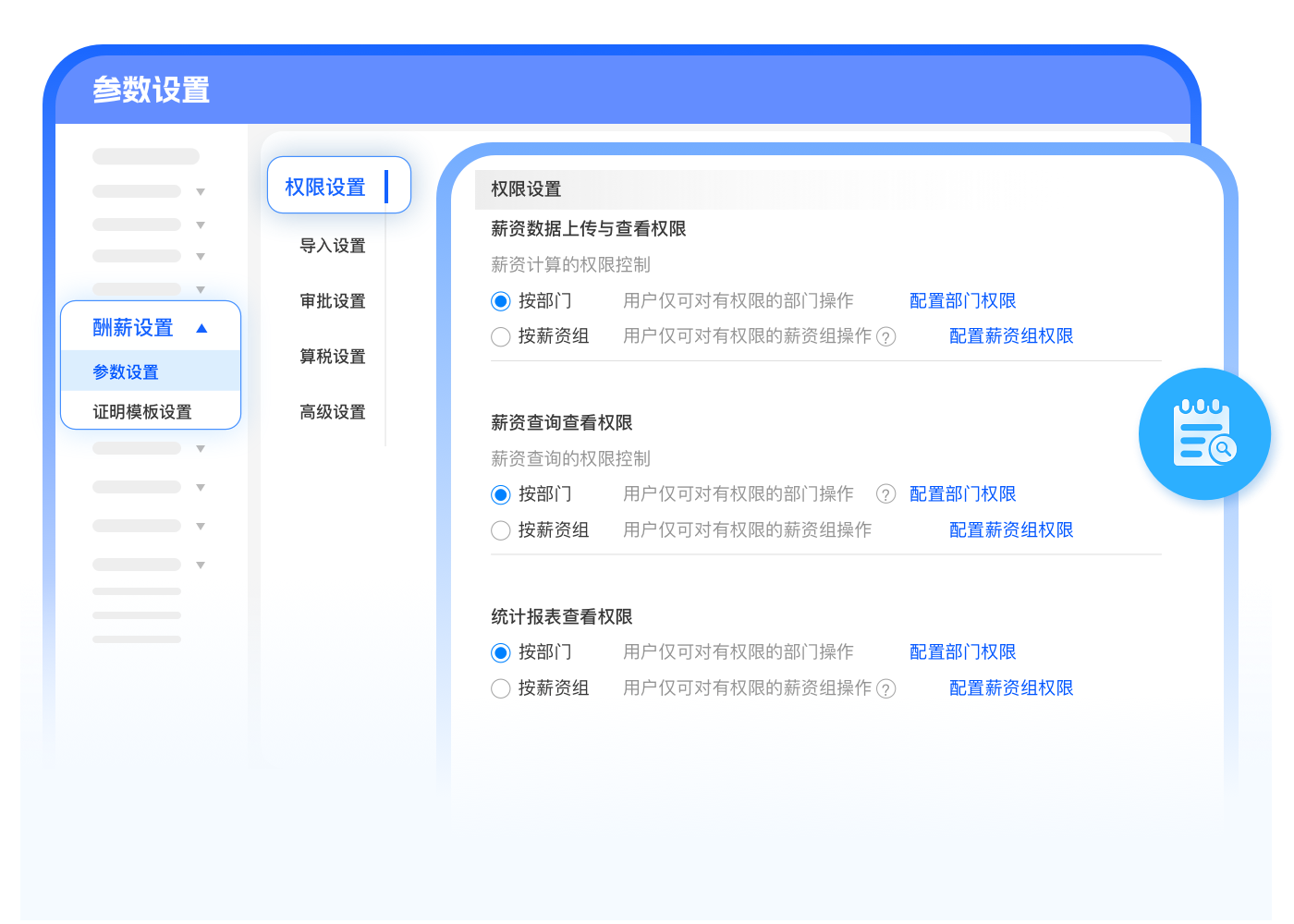
Task: Select 按薪资组 under statistics report permissions
Action: 501,689
